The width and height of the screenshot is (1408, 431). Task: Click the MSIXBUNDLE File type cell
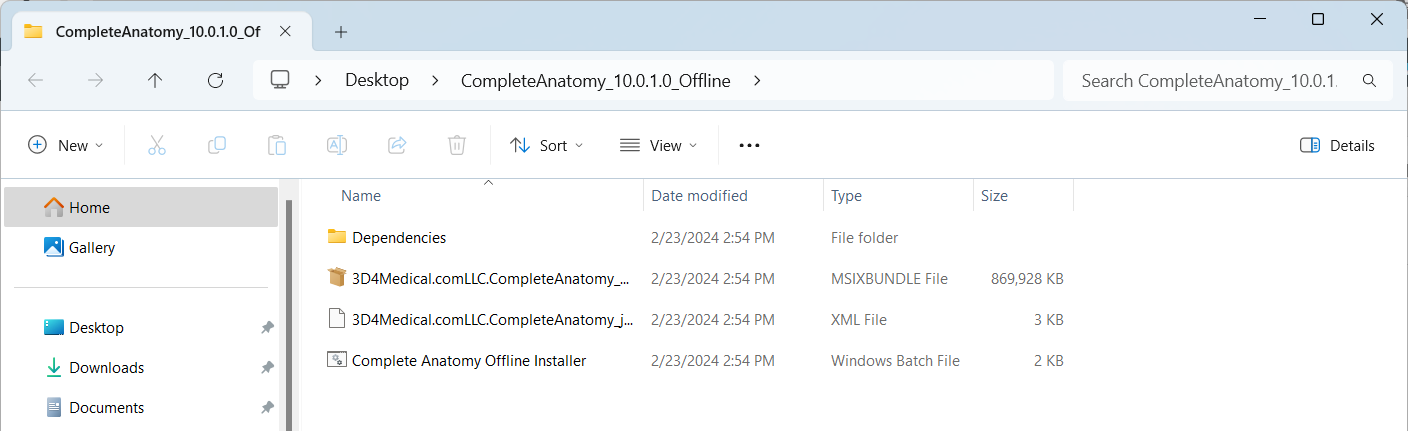889,279
